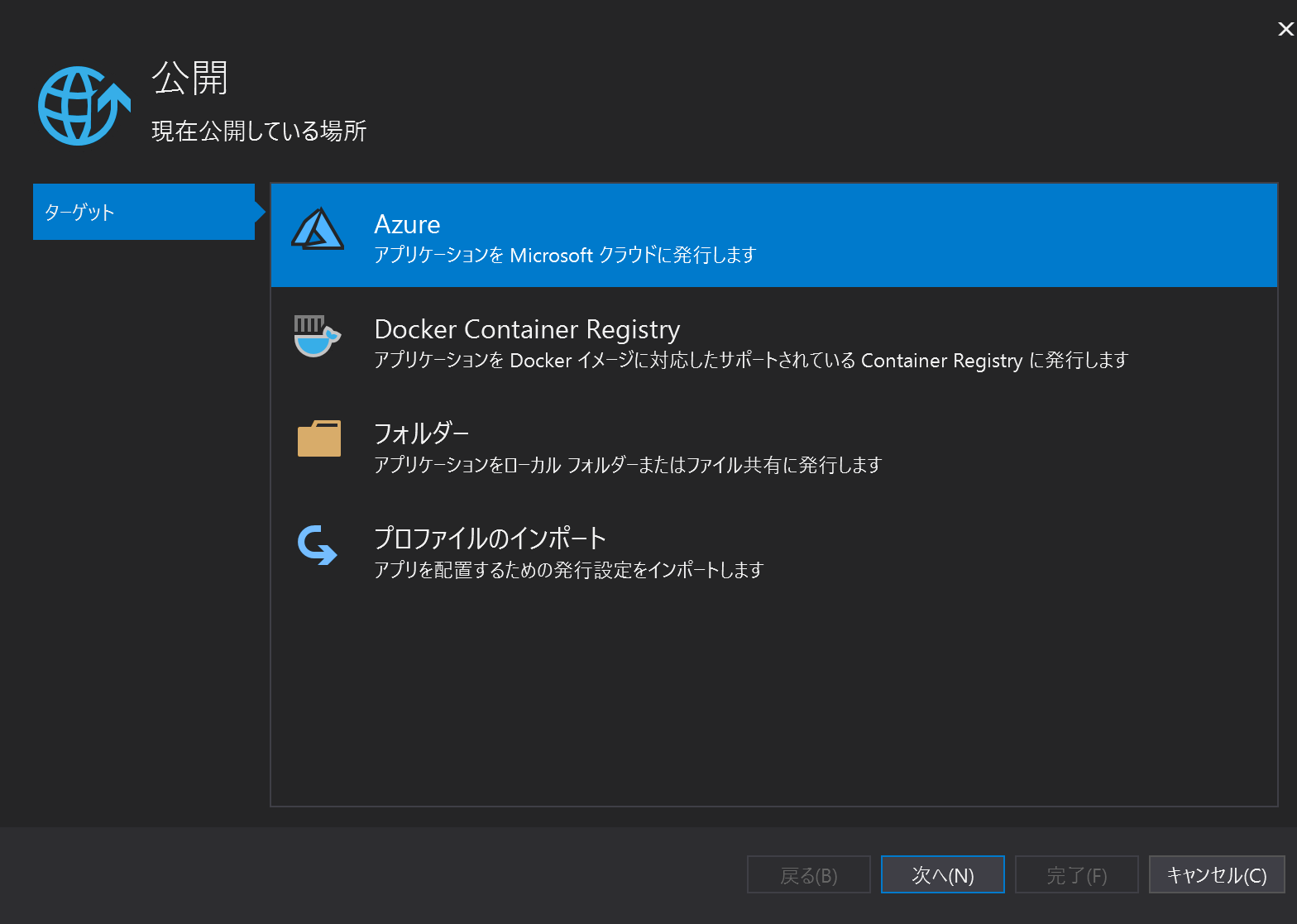Click the 公開 dialog heading
This screenshot has width=1297, height=924.
click(190, 79)
